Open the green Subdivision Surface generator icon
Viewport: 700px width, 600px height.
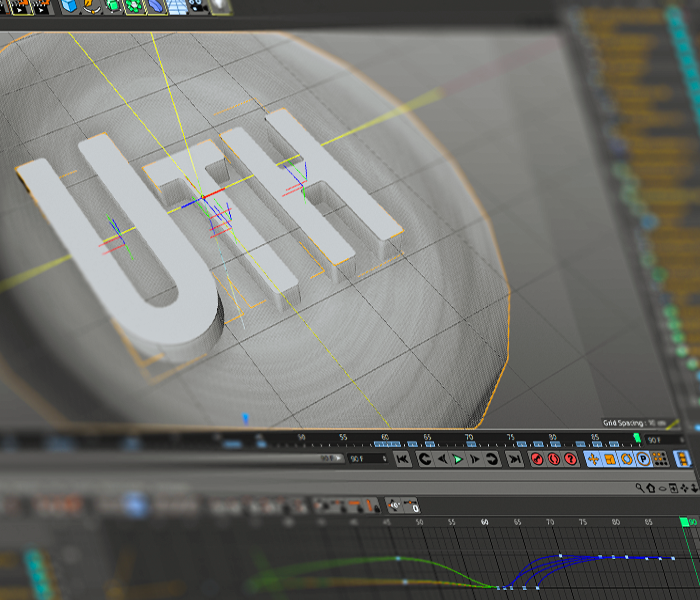coord(112,6)
